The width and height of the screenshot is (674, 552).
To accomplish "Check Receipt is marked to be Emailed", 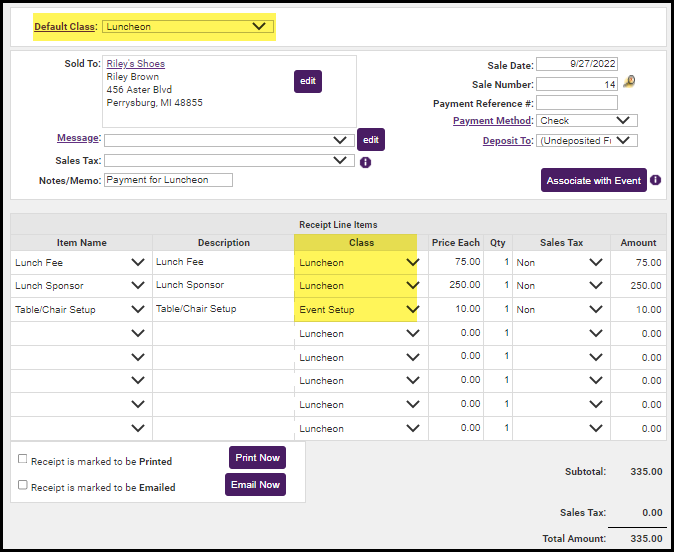I will coord(22,485).
